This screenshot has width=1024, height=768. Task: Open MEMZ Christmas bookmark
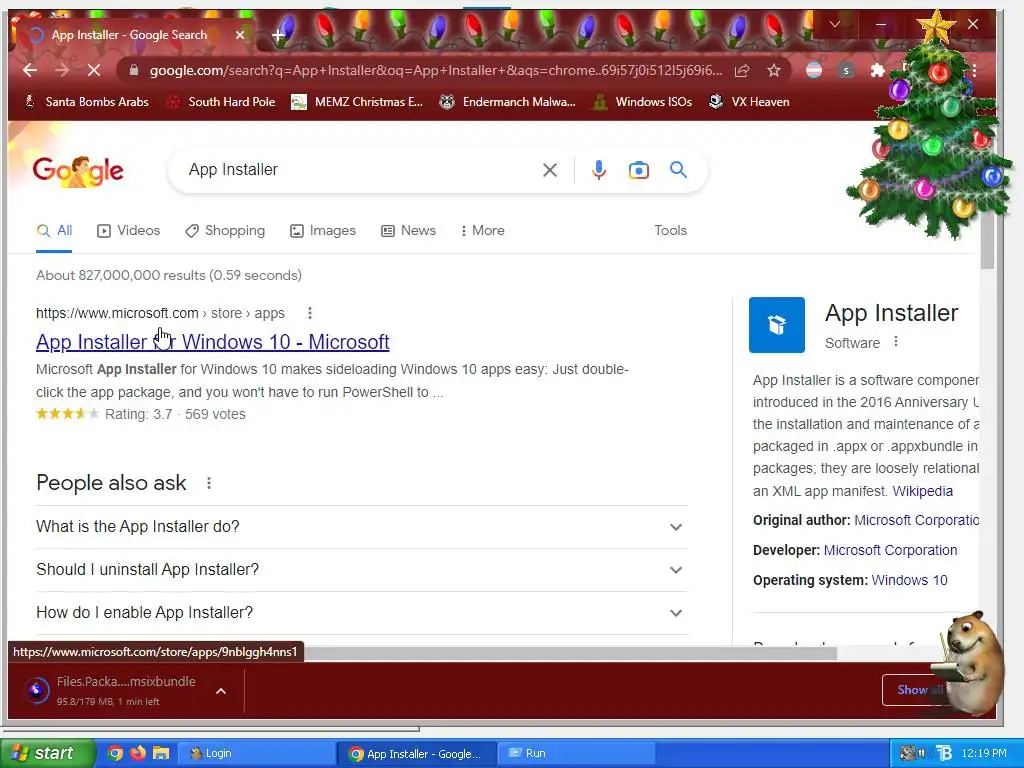357,102
